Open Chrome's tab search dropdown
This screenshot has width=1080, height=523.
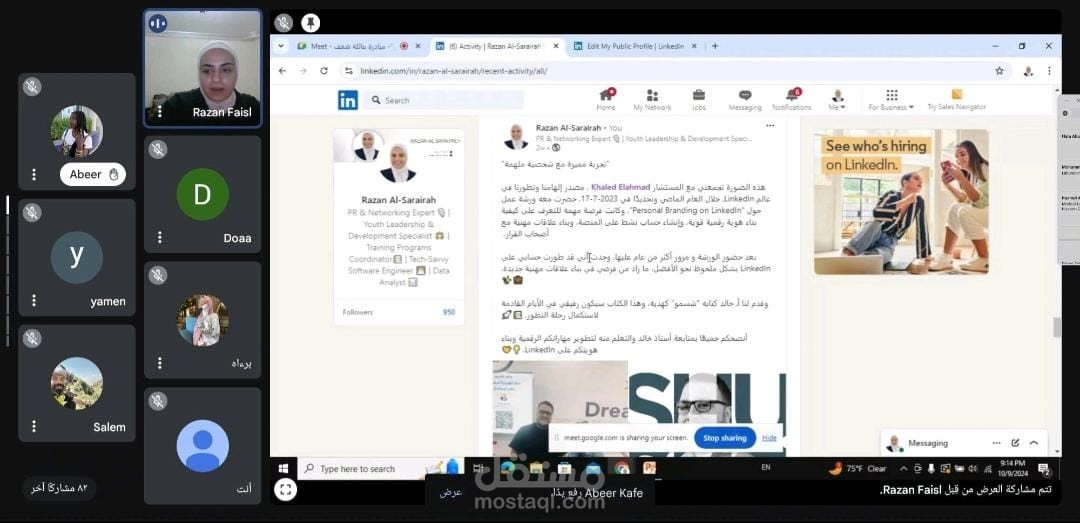tap(280, 46)
